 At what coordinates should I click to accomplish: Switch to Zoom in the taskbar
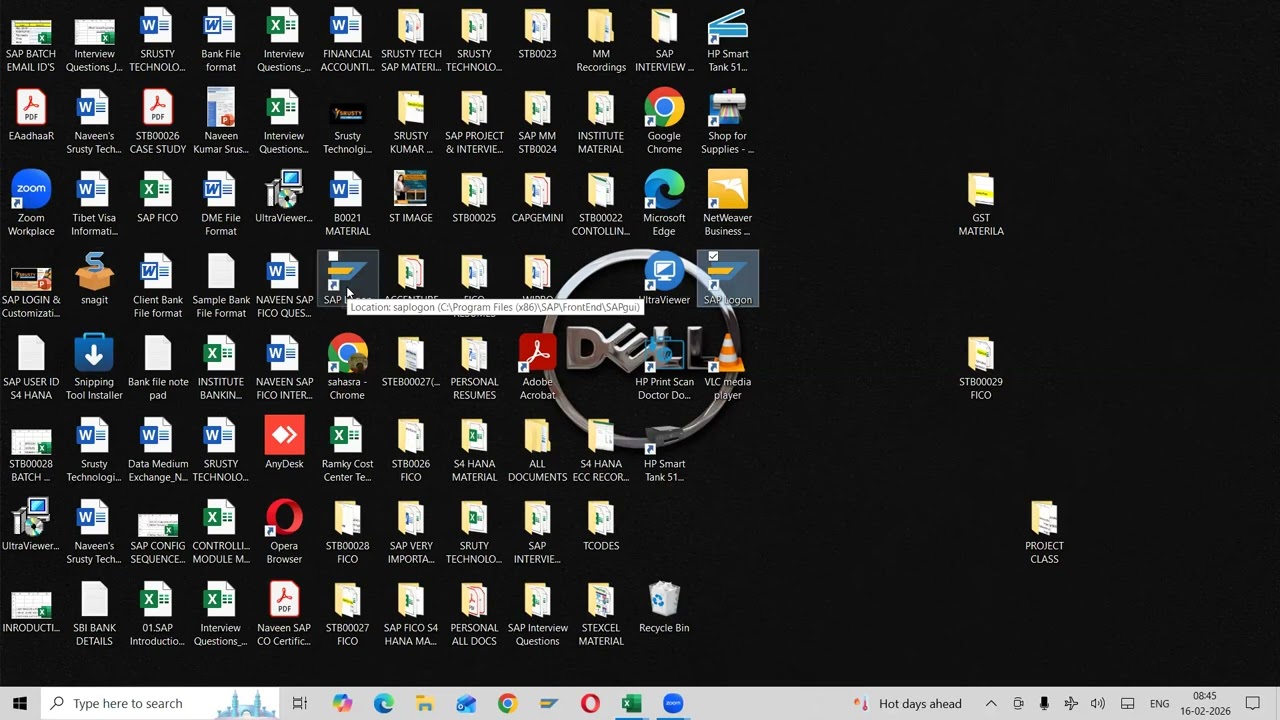click(x=672, y=703)
